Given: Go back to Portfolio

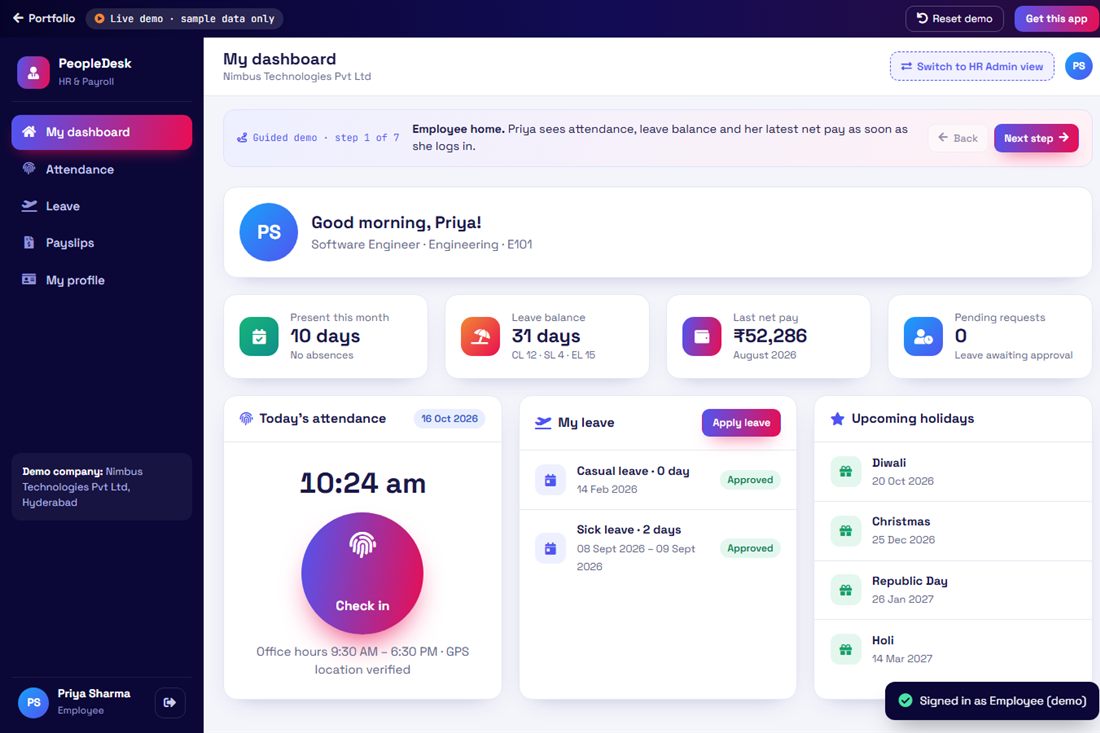Looking at the screenshot, I should click(x=43, y=18).
